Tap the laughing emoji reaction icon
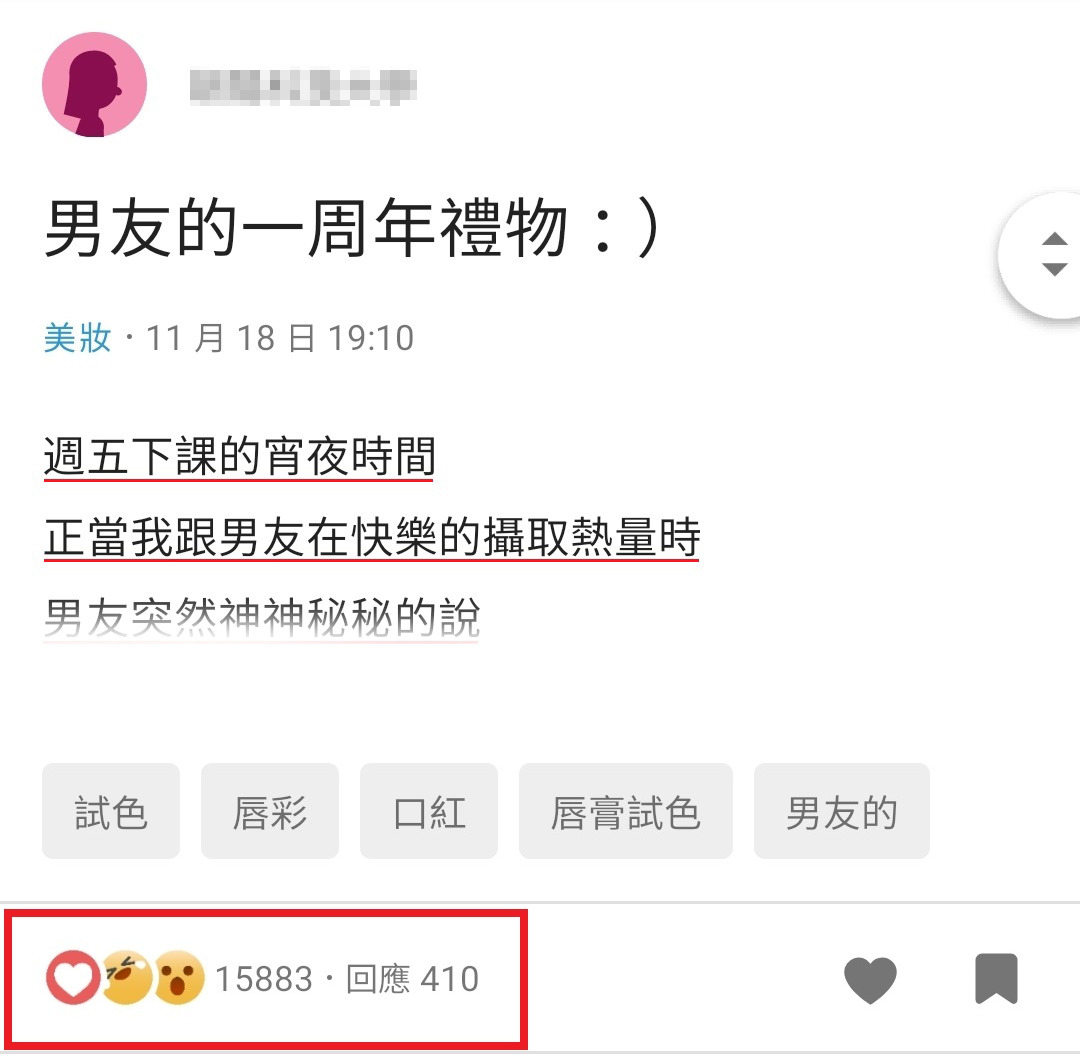Image resolution: width=1080 pixels, height=1054 pixels. pos(127,978)
